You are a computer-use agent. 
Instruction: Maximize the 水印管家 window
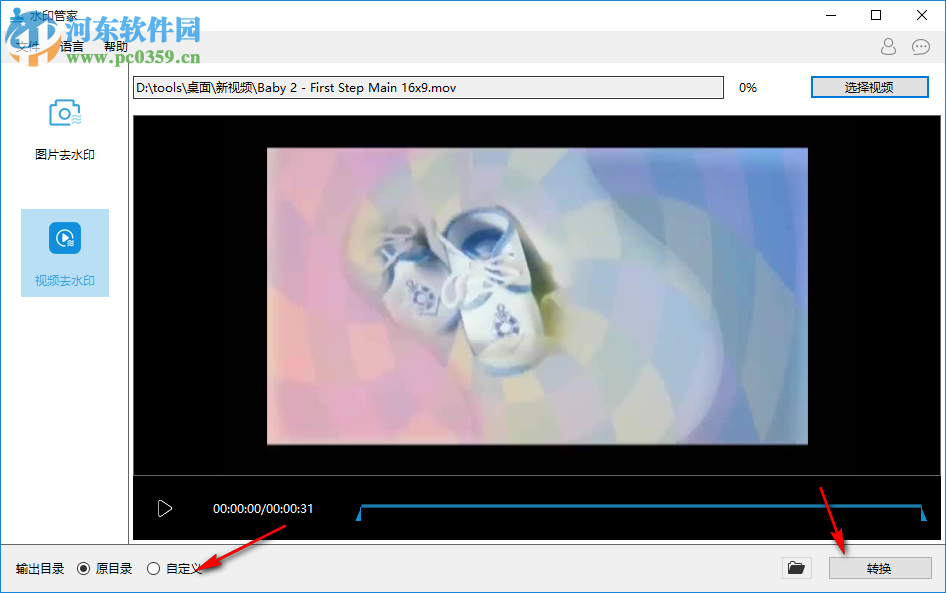(x=876, y=15)
